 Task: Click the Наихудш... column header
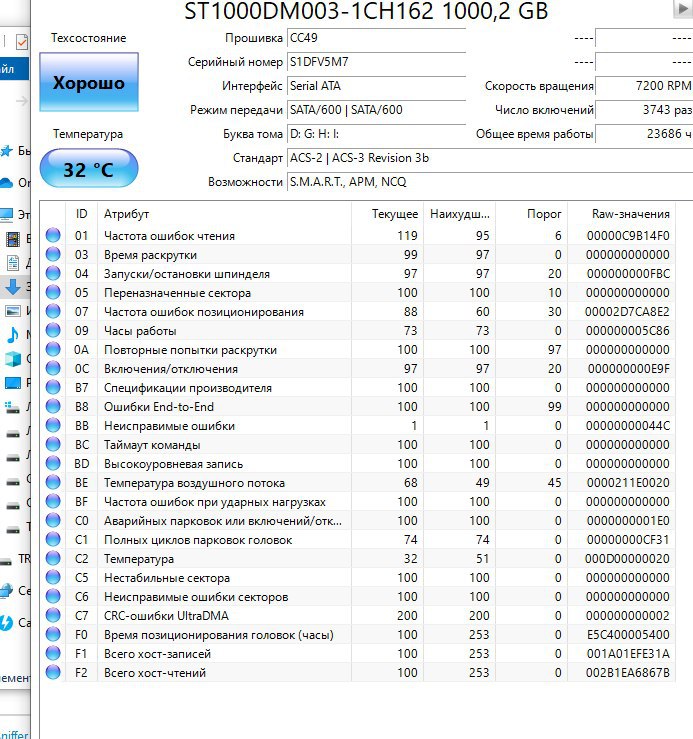(459, 214)
